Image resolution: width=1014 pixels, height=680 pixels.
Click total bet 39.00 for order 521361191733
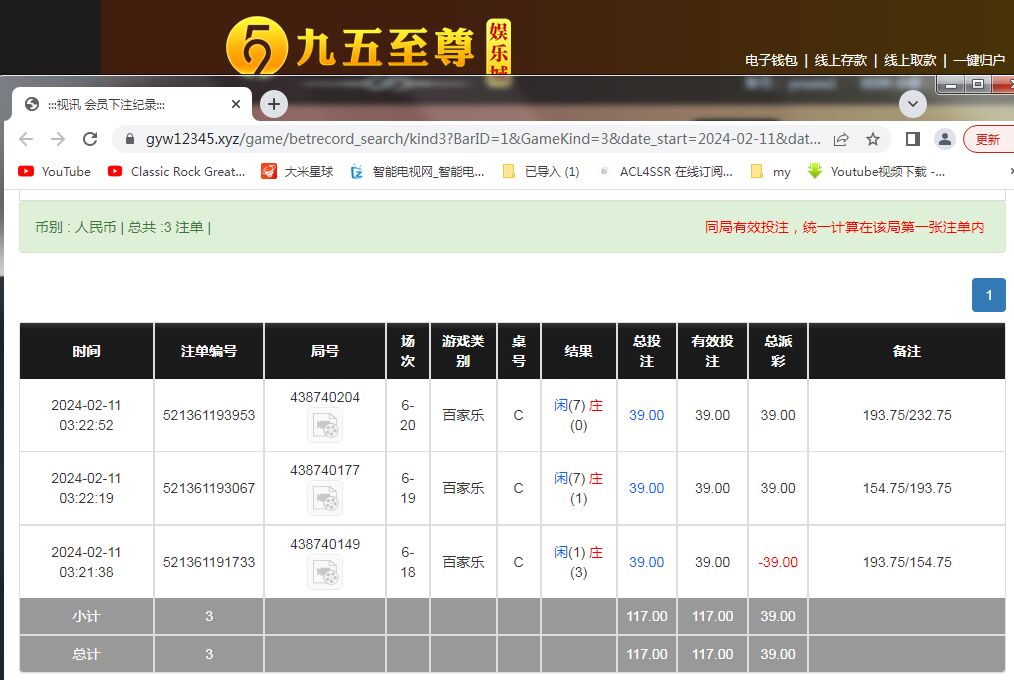[647, 562]
